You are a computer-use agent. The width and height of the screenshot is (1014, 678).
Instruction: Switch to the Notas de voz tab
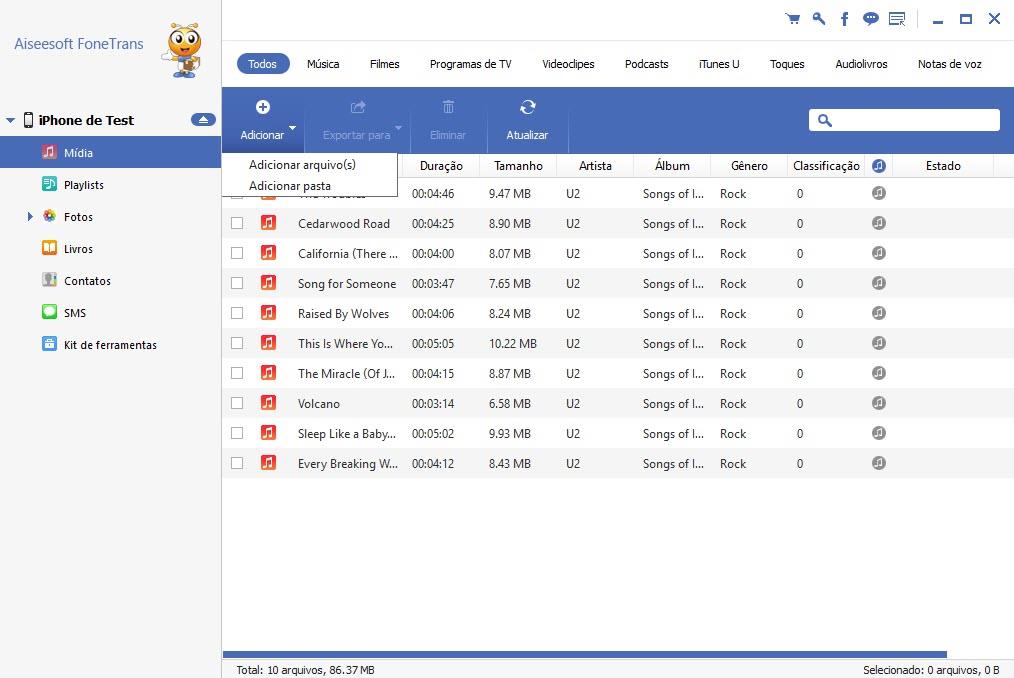point(949,64)
